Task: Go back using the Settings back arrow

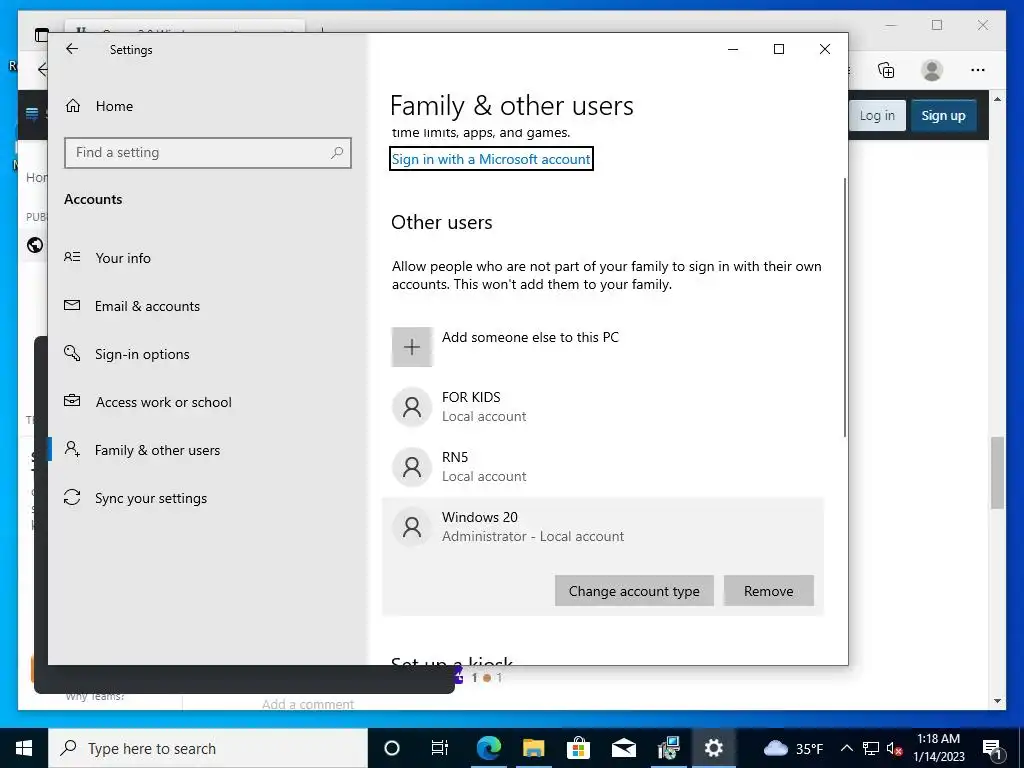Action: tap(72, 49)
